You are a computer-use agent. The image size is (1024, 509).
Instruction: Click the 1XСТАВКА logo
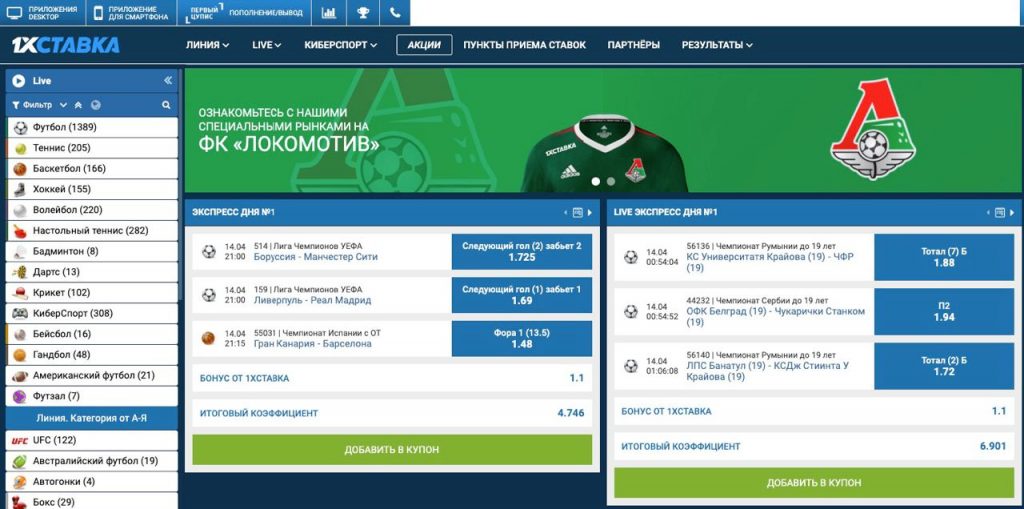click(x=65, y=45)
